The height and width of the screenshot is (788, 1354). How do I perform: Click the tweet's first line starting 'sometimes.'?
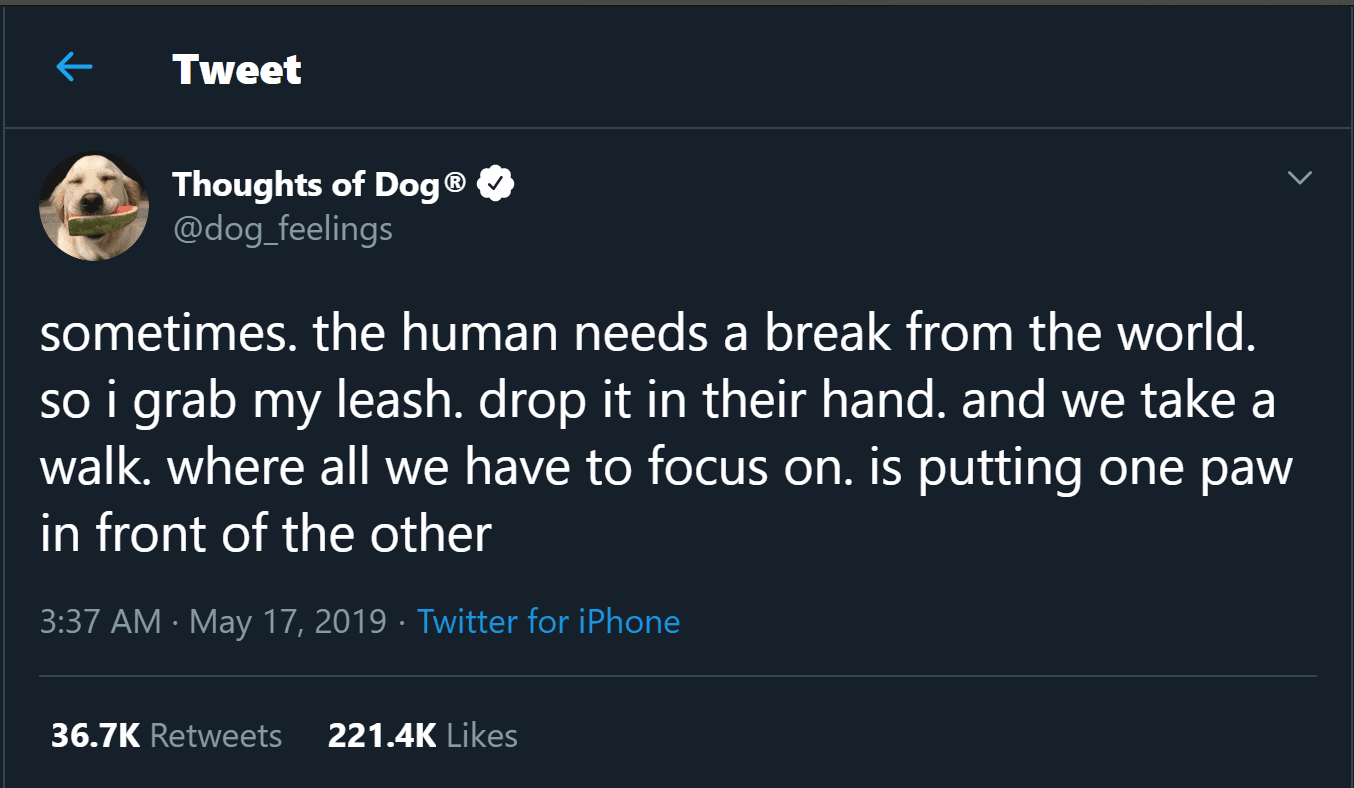click(646, 335)
